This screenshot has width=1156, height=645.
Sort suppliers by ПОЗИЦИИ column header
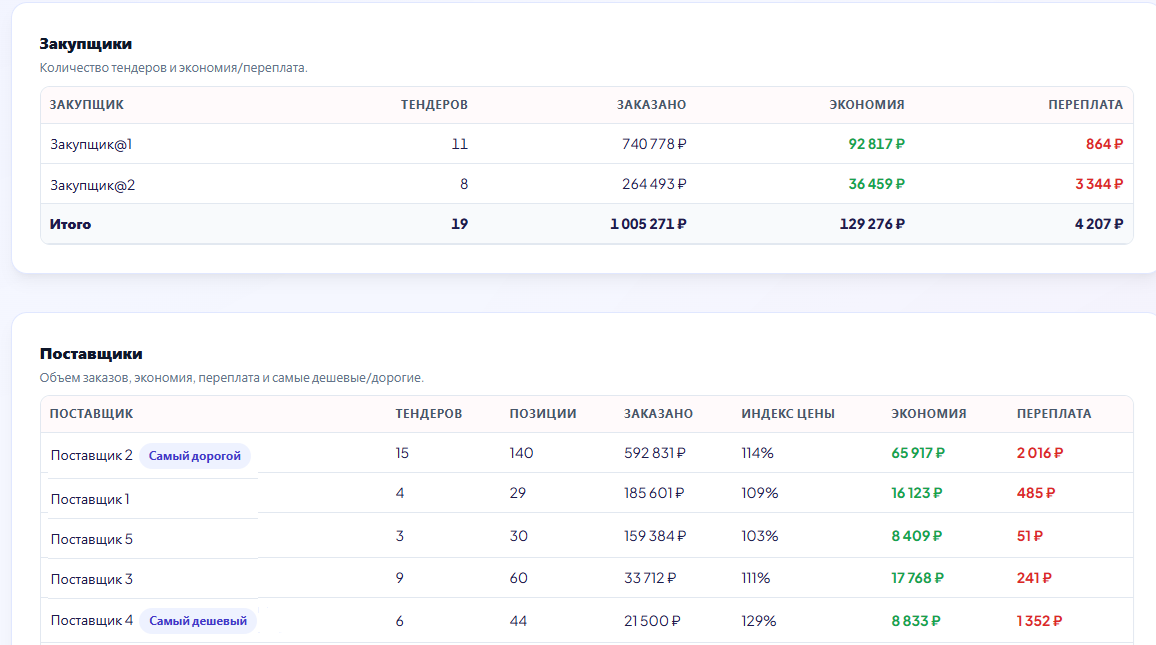[x=542, y=414]
